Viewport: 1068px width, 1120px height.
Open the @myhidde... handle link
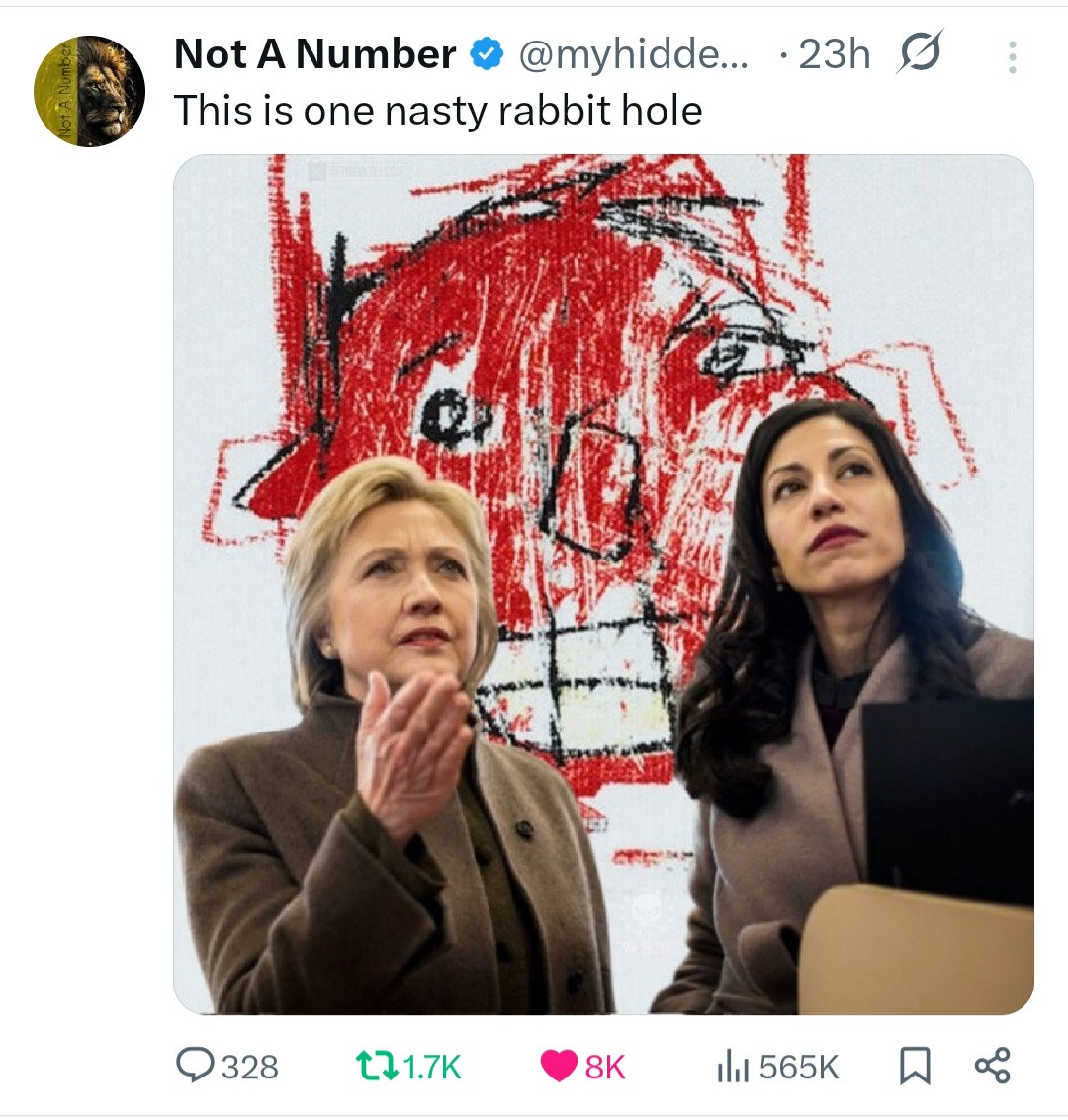tap(633, 55)
